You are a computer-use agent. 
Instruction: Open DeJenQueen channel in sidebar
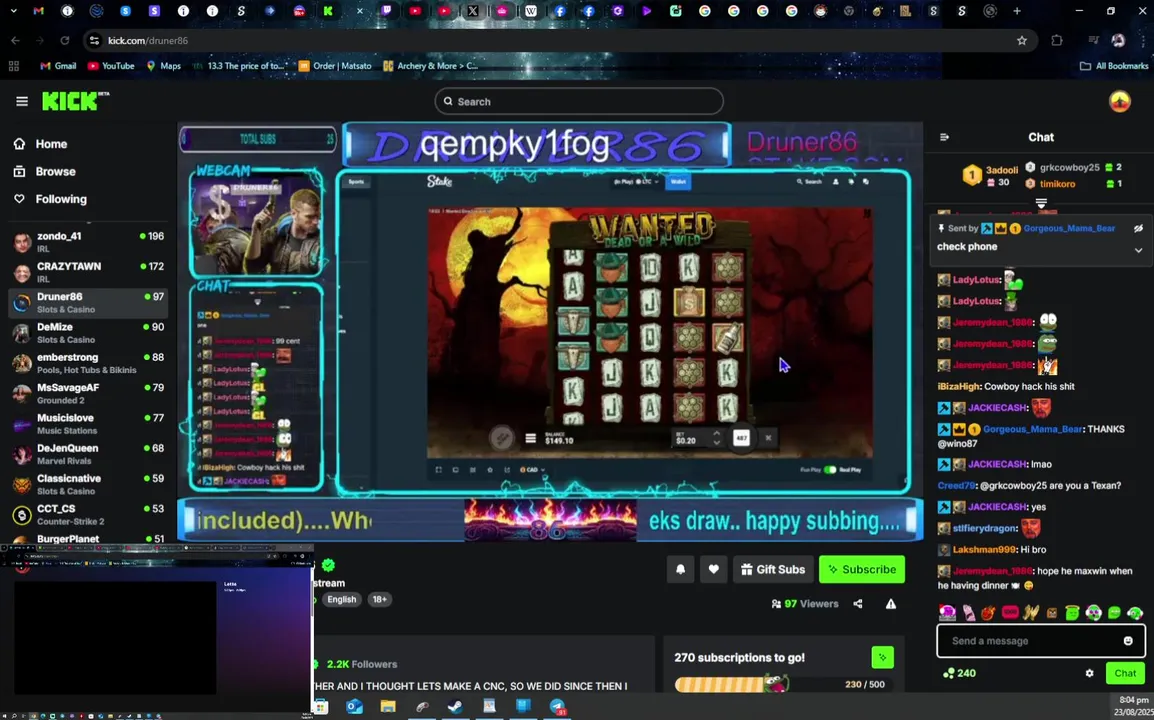(x=88, y=453)
